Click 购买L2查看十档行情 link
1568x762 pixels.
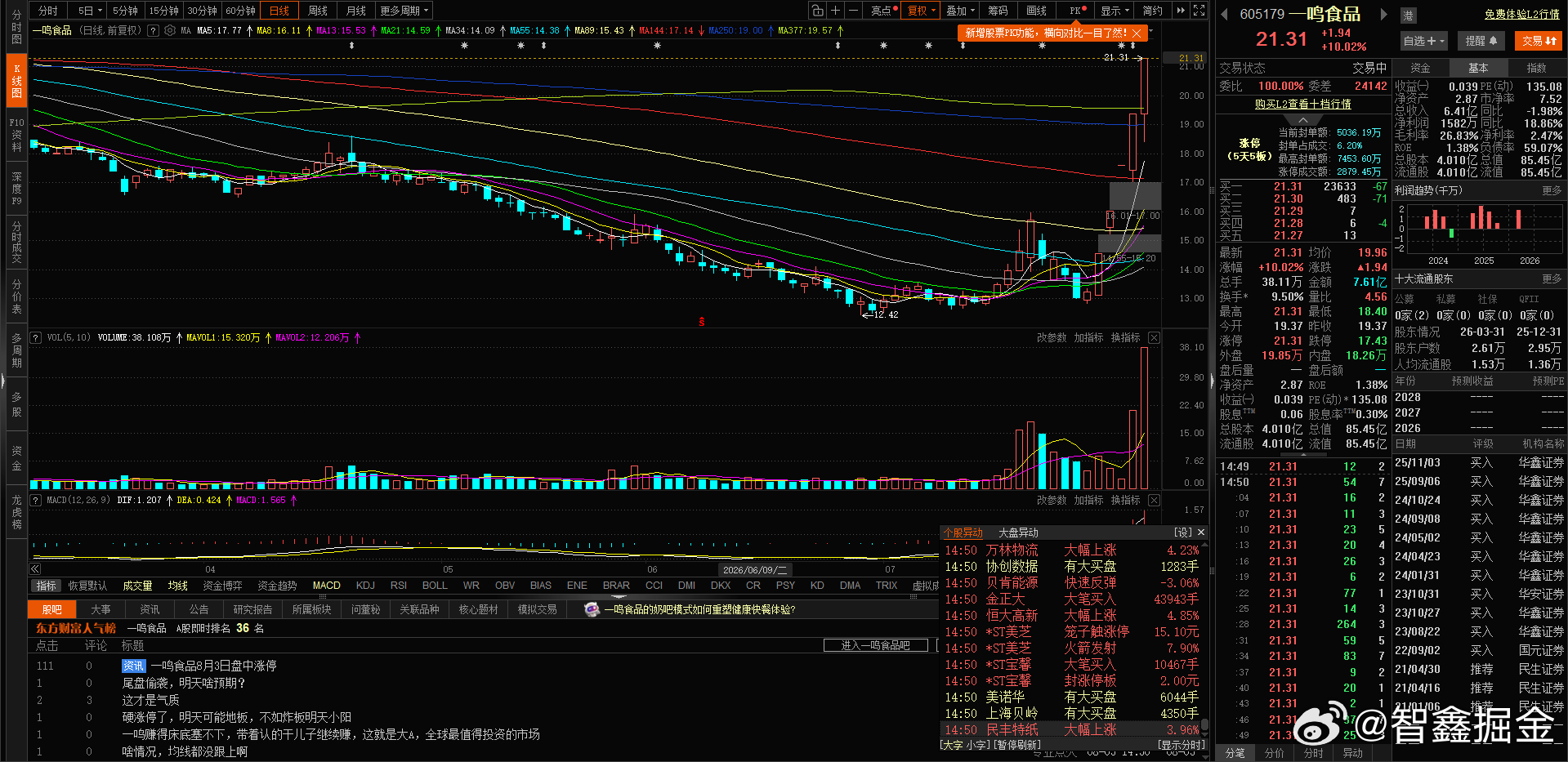coord(1302,105)
